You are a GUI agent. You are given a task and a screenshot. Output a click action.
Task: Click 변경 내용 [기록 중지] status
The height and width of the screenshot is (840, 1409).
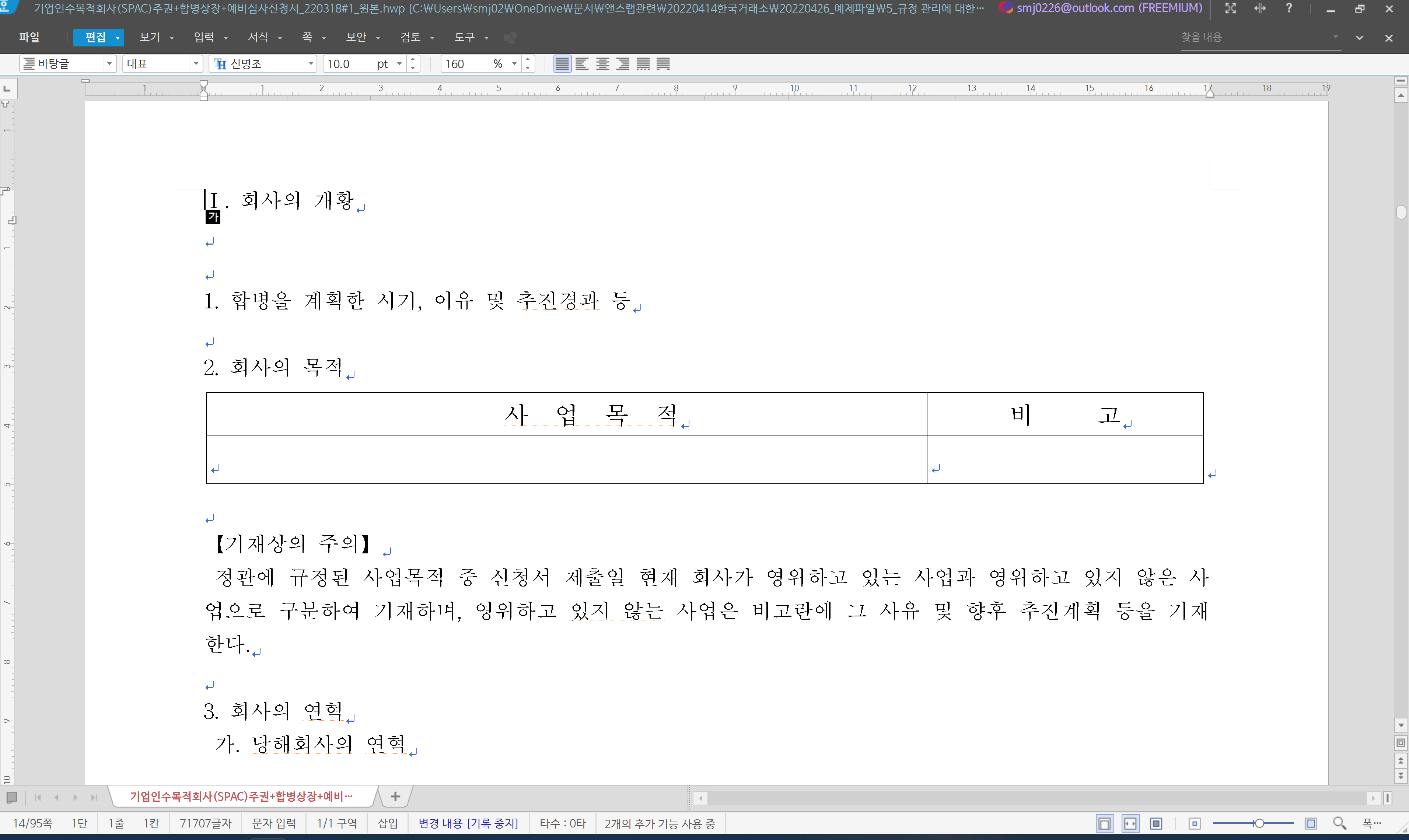point(468,823)
